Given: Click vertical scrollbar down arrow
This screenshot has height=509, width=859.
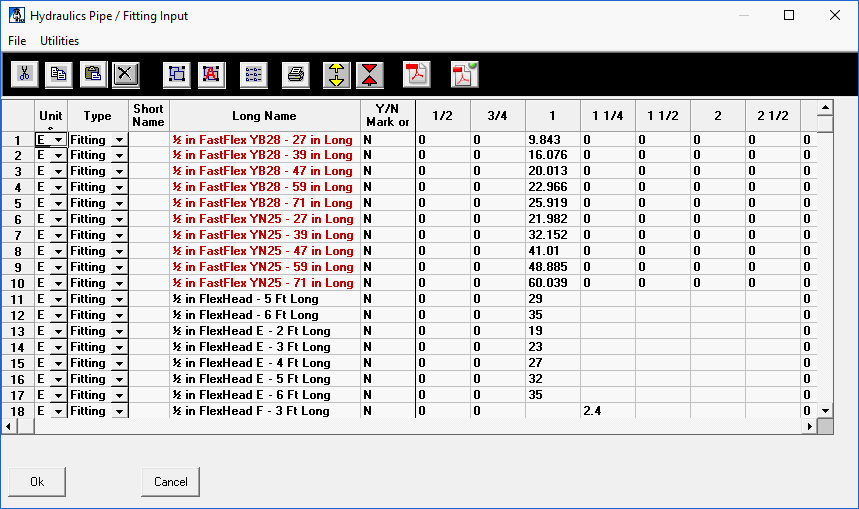Looking at the screenshot, I should 825,410.
